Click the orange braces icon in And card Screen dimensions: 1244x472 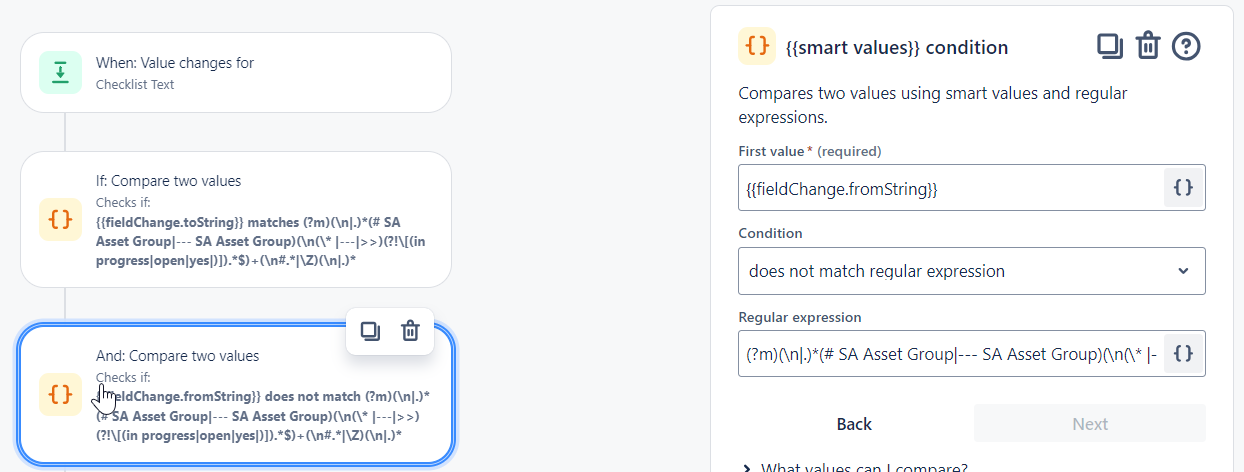[x=60, y=394]
